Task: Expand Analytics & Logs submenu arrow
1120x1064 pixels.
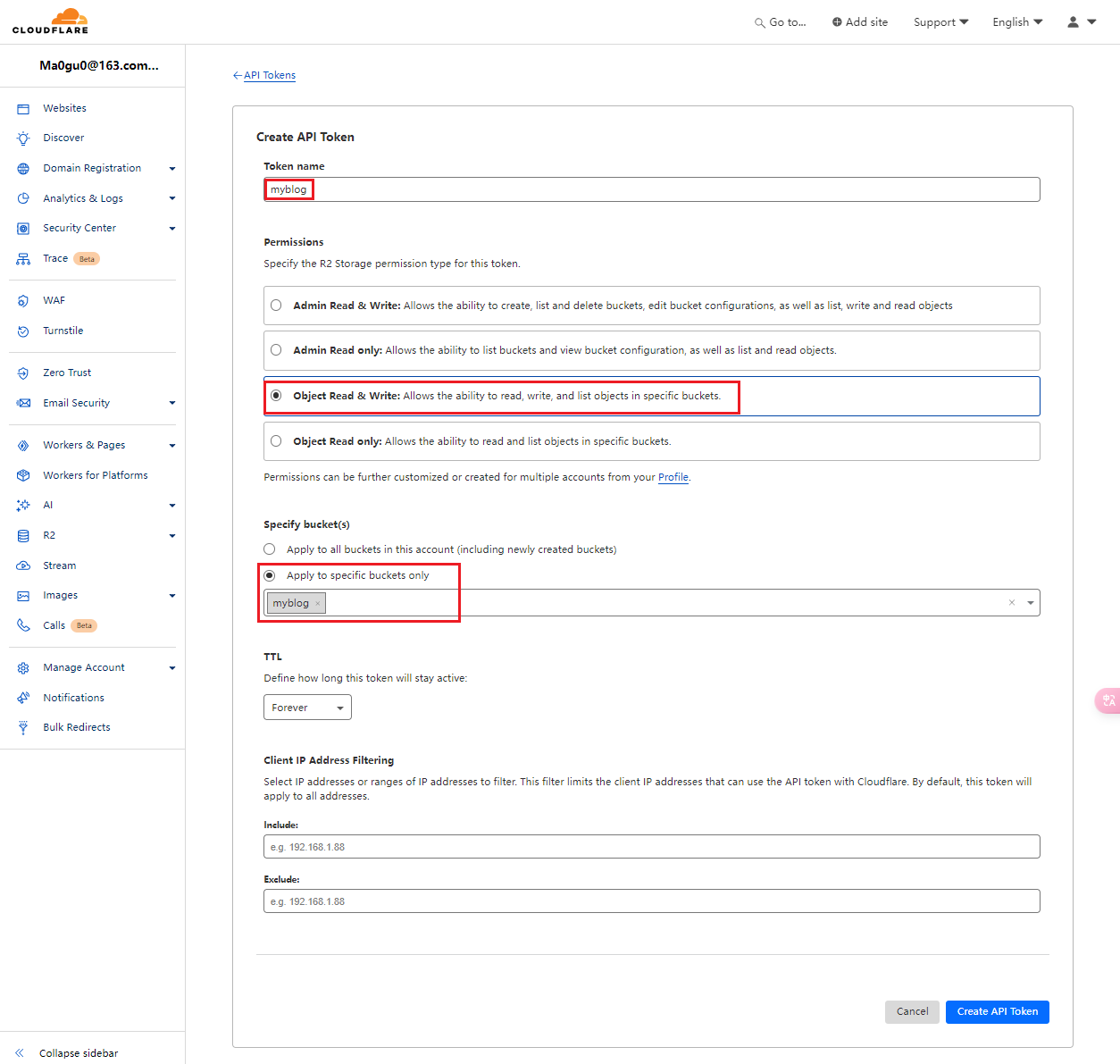Action: 172,199
